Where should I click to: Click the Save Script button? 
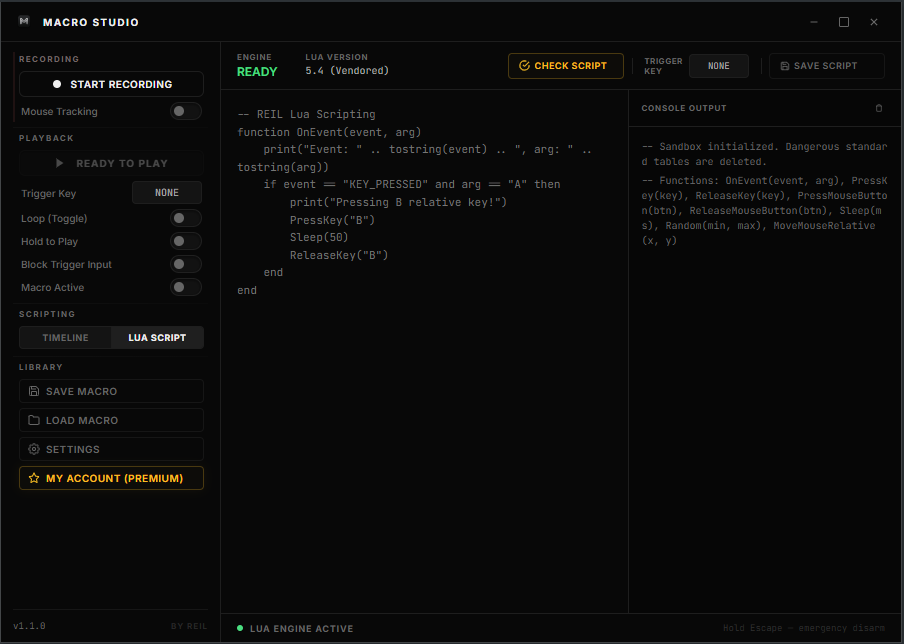point(826,66)
